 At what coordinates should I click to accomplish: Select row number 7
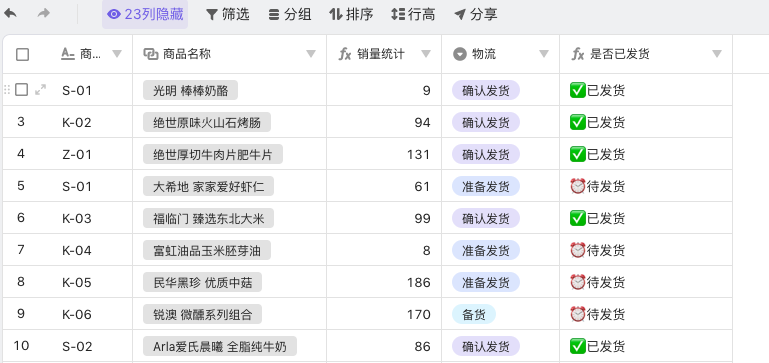(x=21, y=250)
